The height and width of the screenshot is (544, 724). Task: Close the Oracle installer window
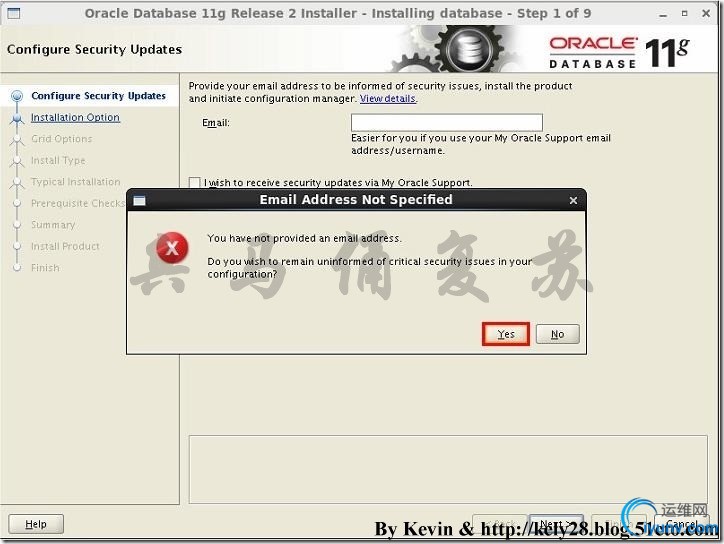706,13
